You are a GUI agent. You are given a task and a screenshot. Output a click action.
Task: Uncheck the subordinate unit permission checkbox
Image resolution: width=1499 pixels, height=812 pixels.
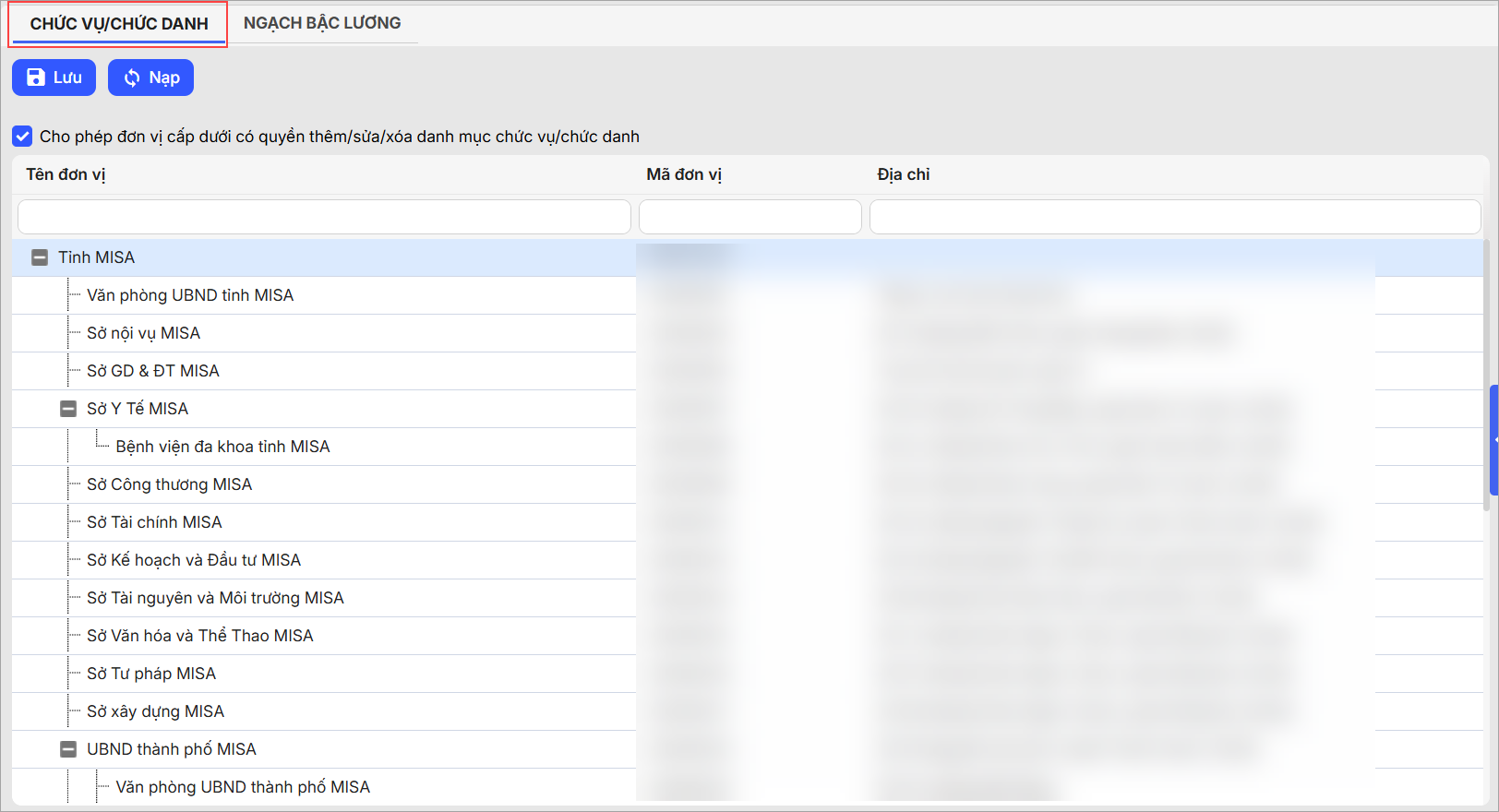pyautogui.click(x=22, y=137)
